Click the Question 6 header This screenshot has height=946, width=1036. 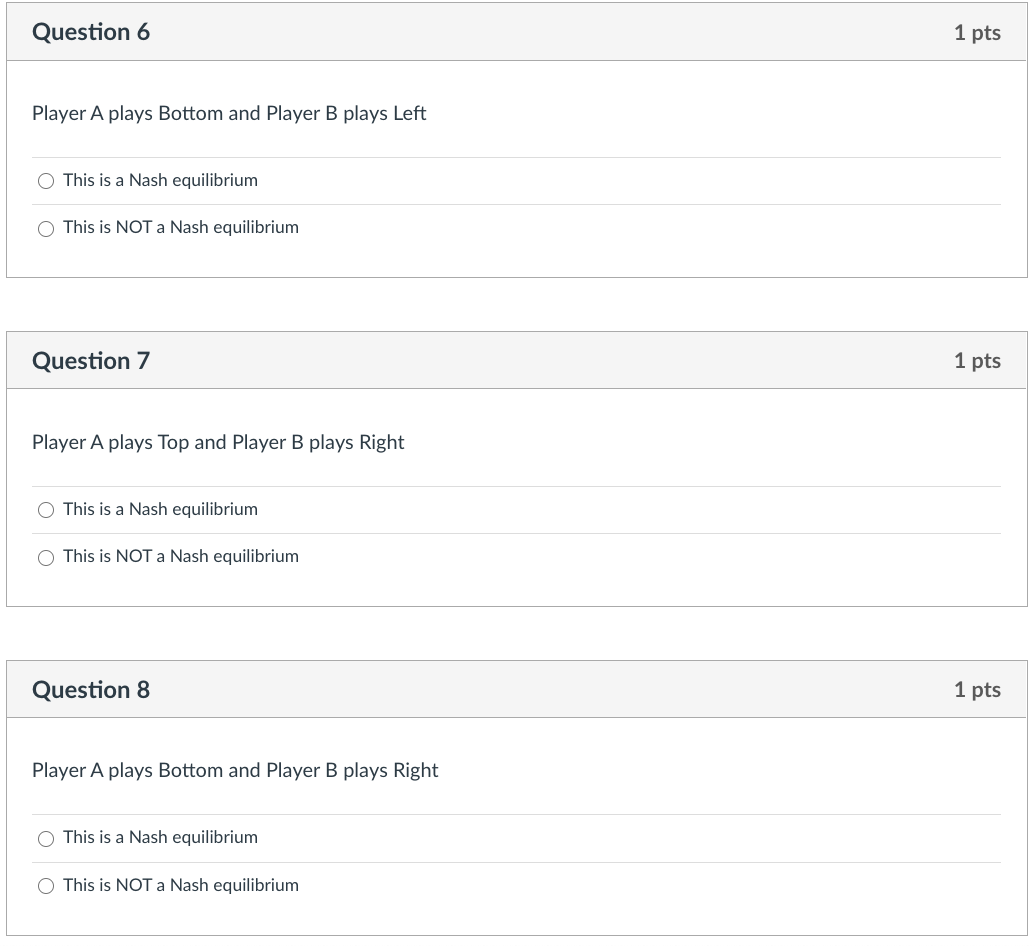[91, 31]
